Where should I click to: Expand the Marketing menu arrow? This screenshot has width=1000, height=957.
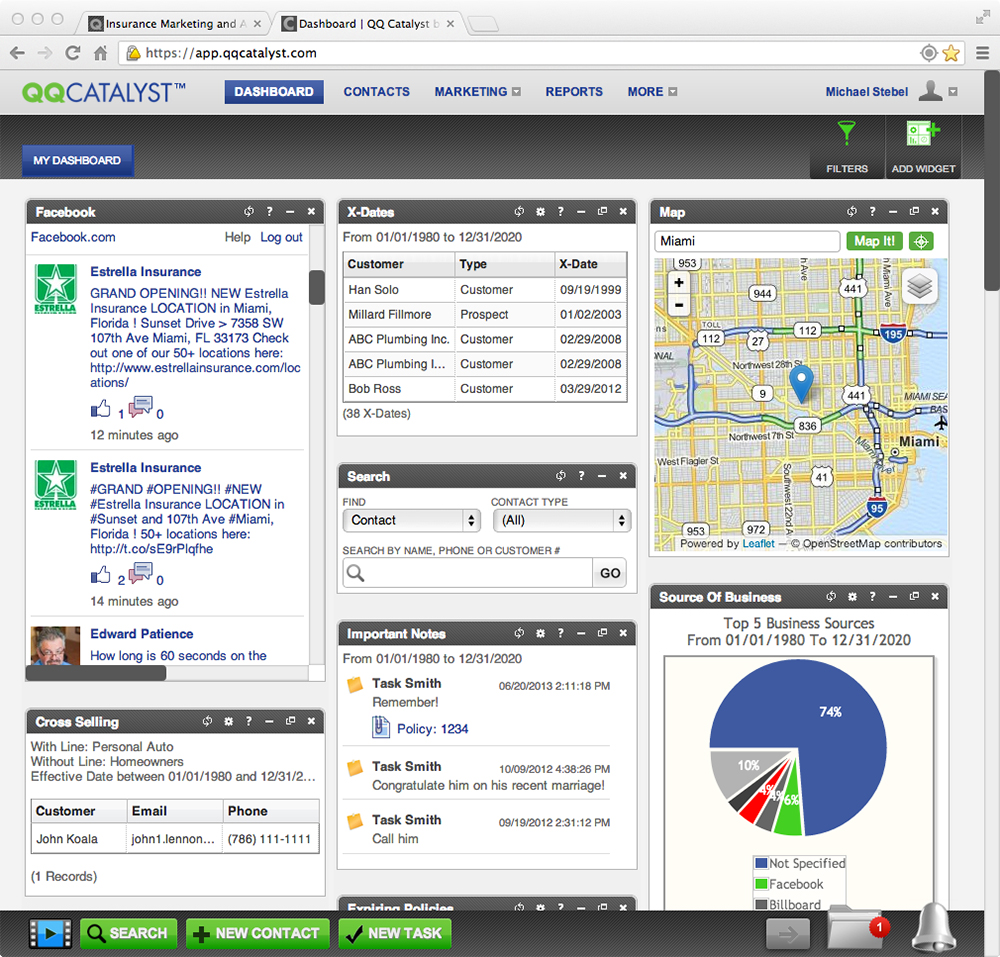click(517, 92)
